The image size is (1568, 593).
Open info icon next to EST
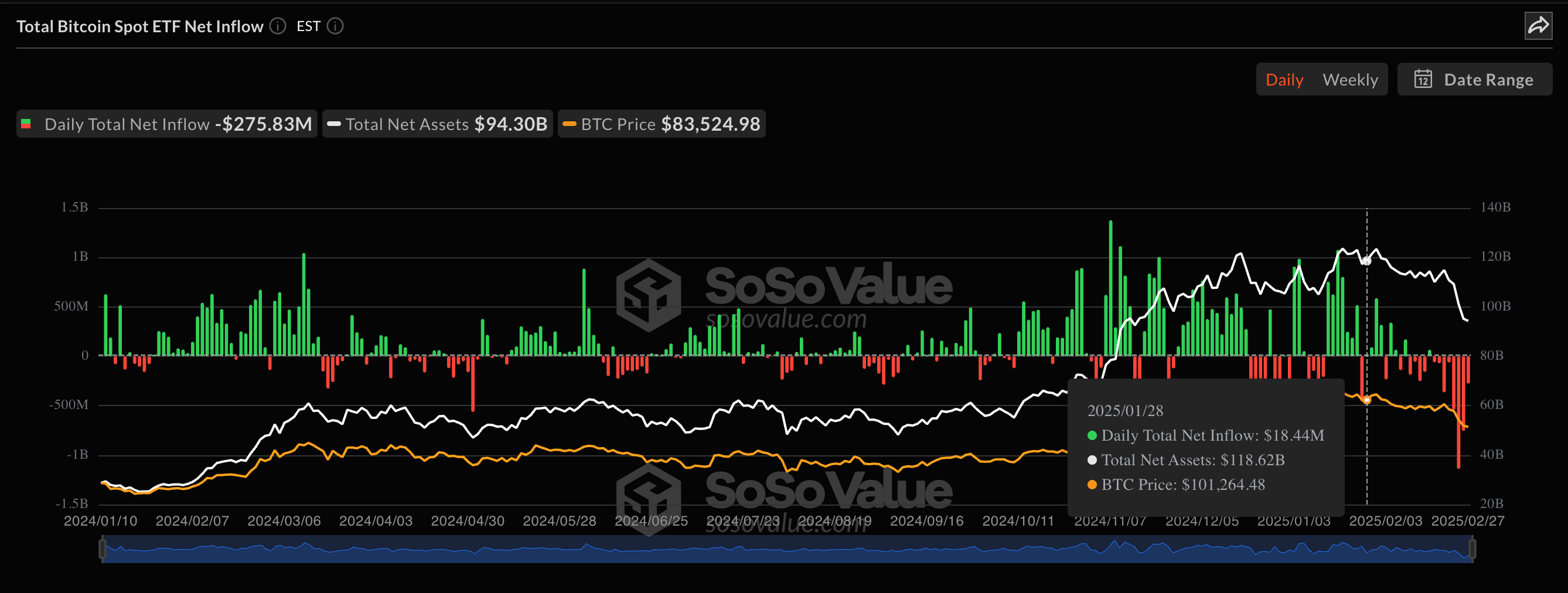(x=335, y=26)
